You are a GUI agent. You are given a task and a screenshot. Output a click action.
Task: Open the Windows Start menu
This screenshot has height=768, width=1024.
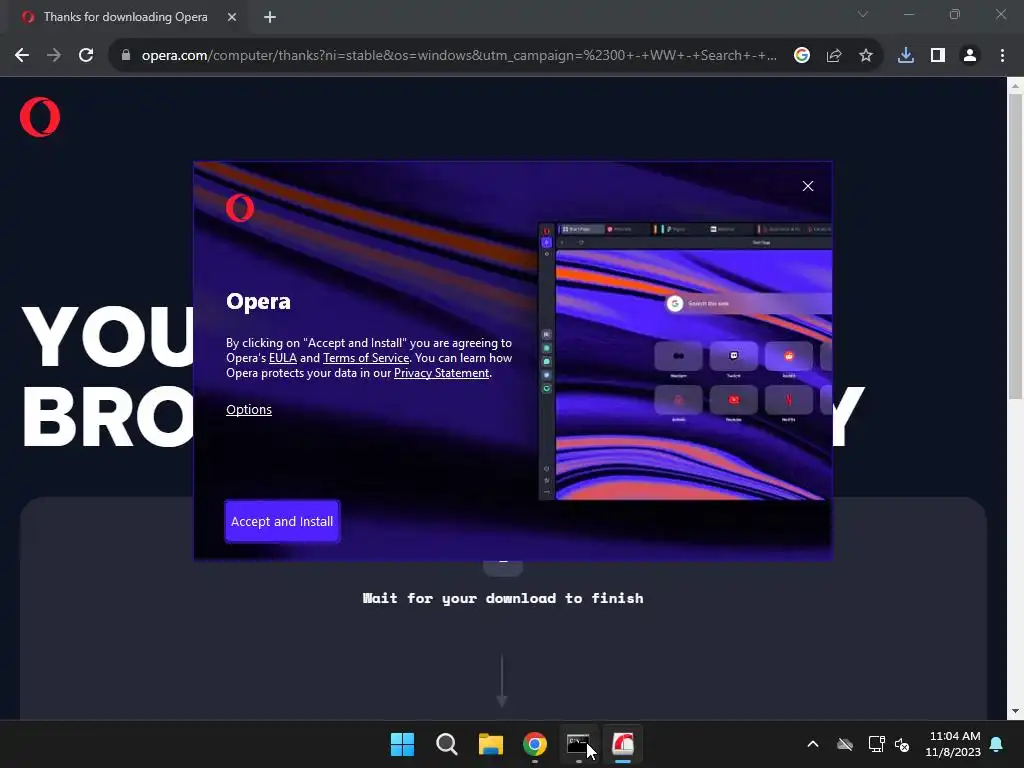point(402,744)
